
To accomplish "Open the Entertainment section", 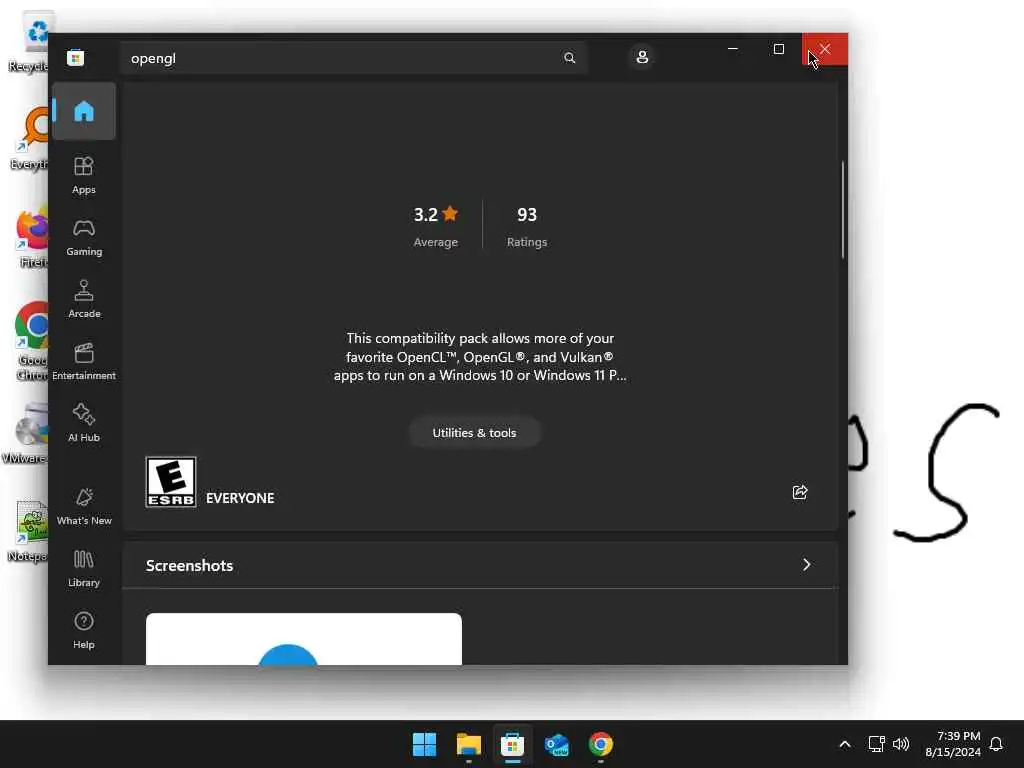I will tap(84, 361).
